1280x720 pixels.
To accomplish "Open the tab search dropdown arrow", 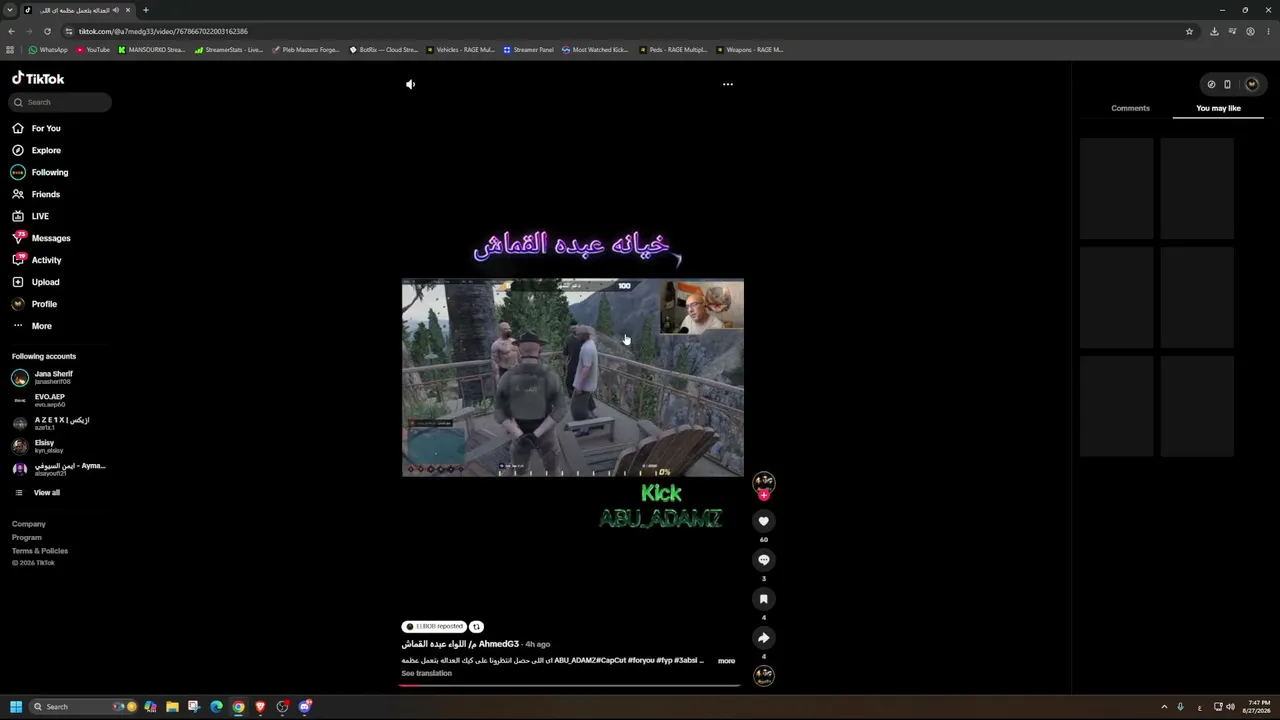I will 10,10.
